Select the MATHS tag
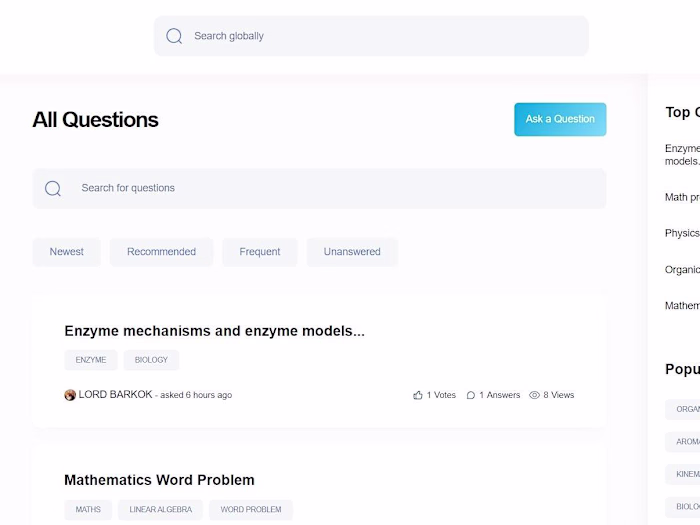 [88, 510]
